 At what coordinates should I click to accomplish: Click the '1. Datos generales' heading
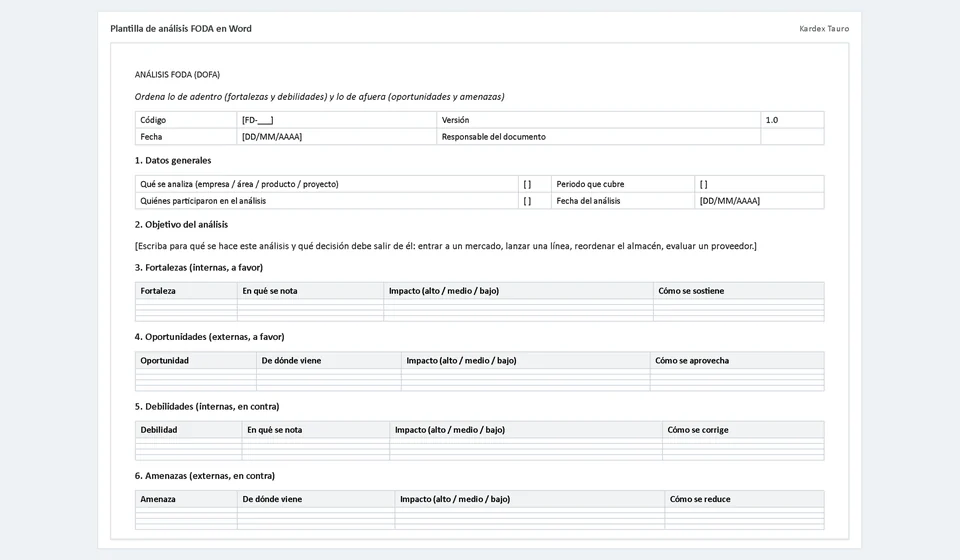[x=173, y=160]
